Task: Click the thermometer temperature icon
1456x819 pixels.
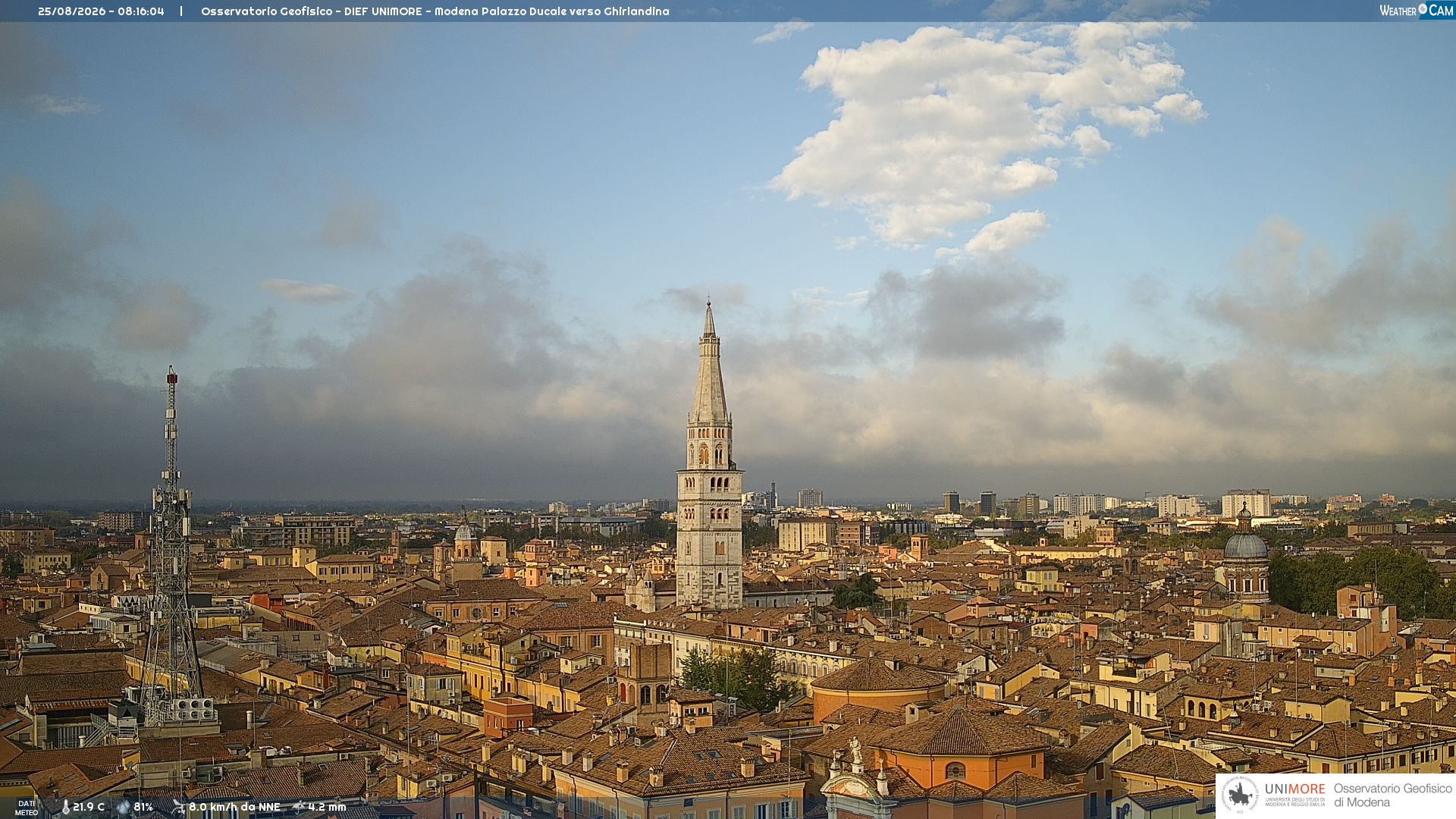Action: click(65, 808)
